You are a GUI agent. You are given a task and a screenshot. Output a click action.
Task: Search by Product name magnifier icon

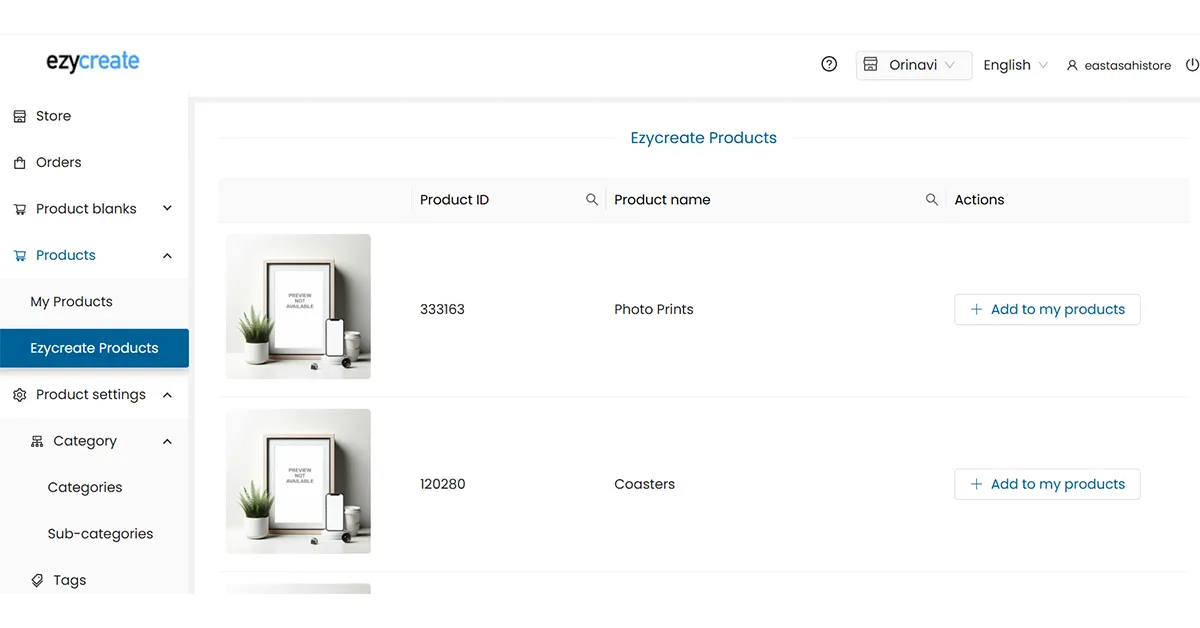(932, 200)
